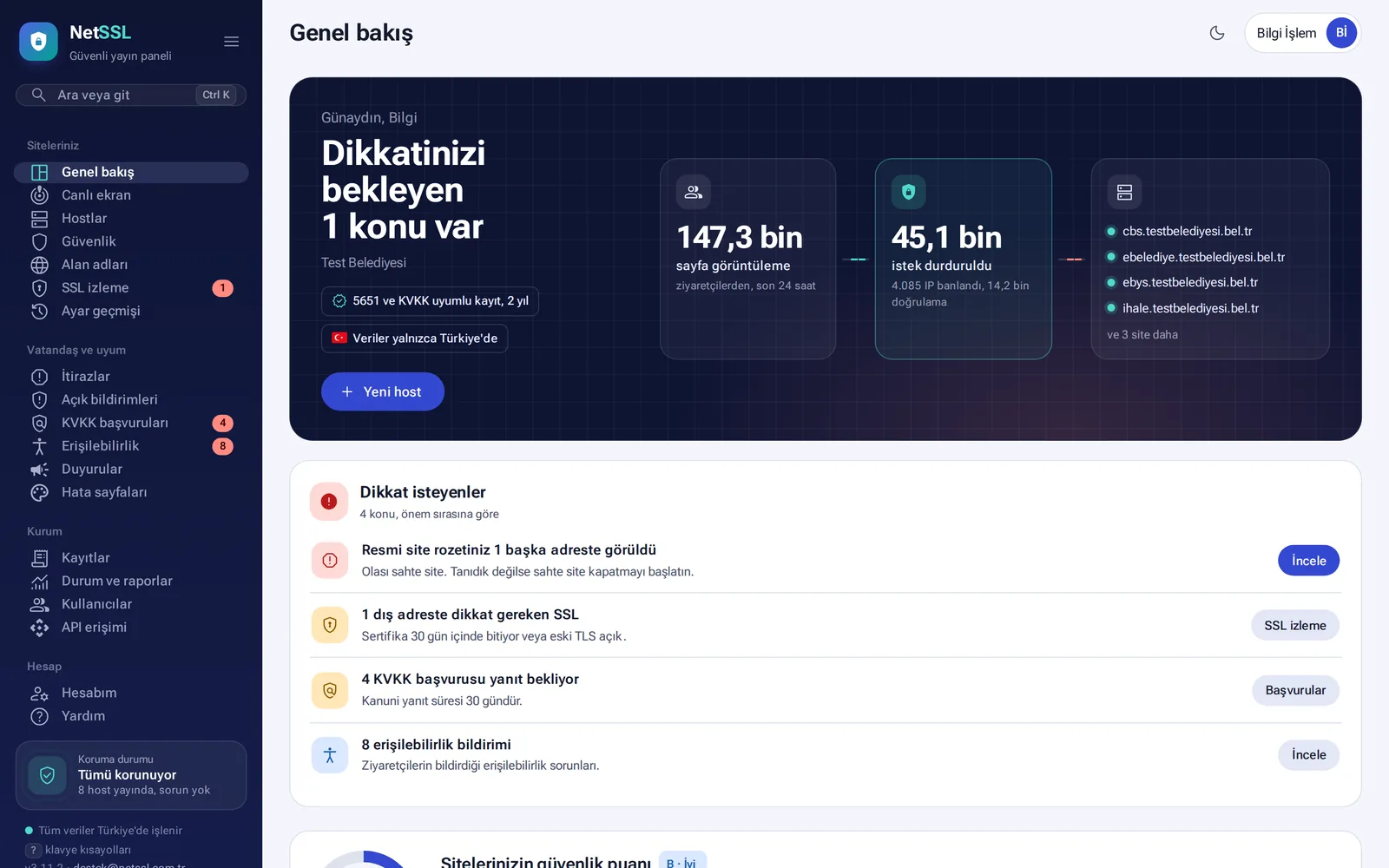Viewport: 1389px width, 868px height.
Task: Open ihale.testbelediyesi.bel.tr site
Action: [1190, 308]
